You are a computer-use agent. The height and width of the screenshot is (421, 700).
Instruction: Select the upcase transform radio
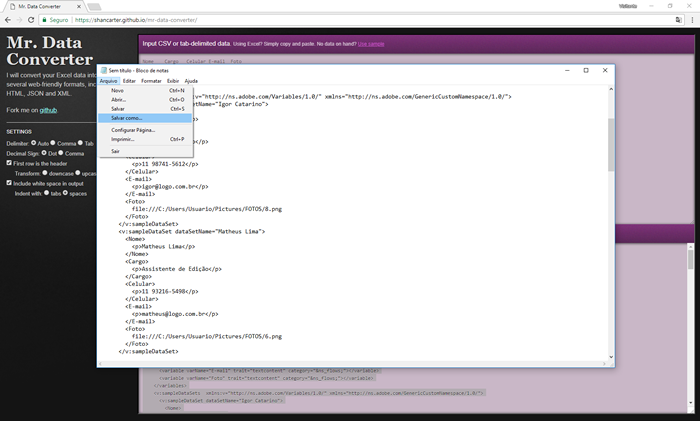pyautogui.click(x=78, y=173)
